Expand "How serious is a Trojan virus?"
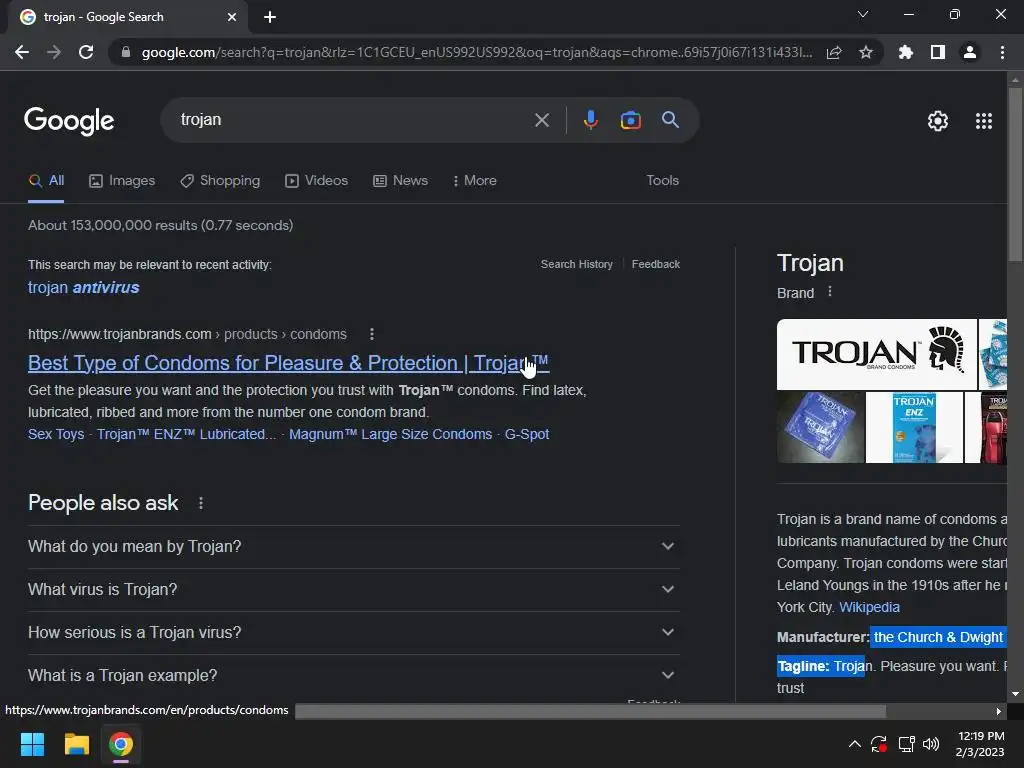The height and width of the screenshot is (768, 1024). coord(353,633)
